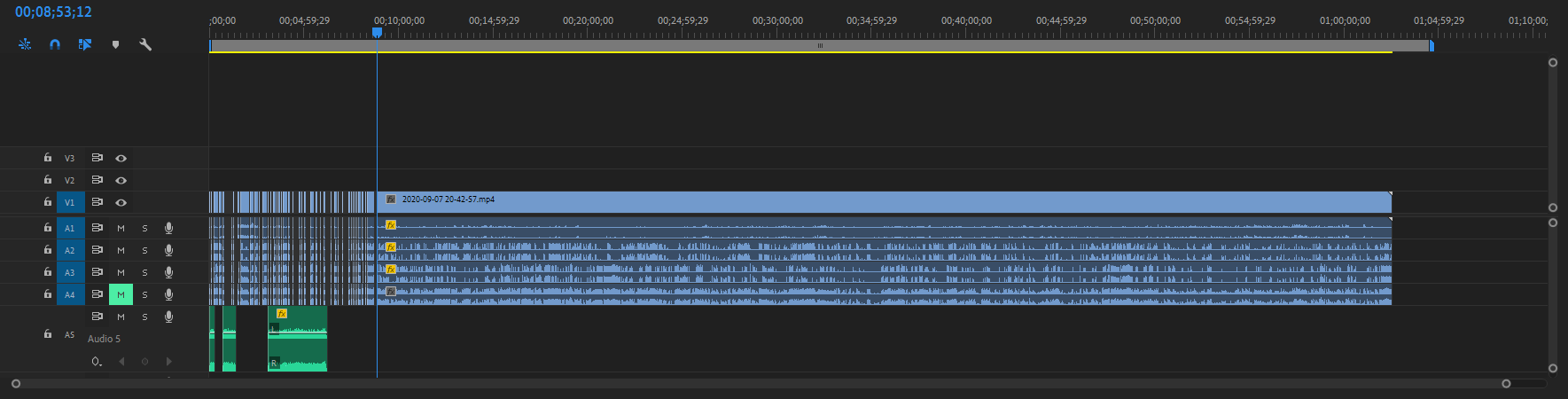The height and width of the screenshot is (399, 1568).
Task: Toggle Linked Selection icon
Action: [x=85, y=43]
